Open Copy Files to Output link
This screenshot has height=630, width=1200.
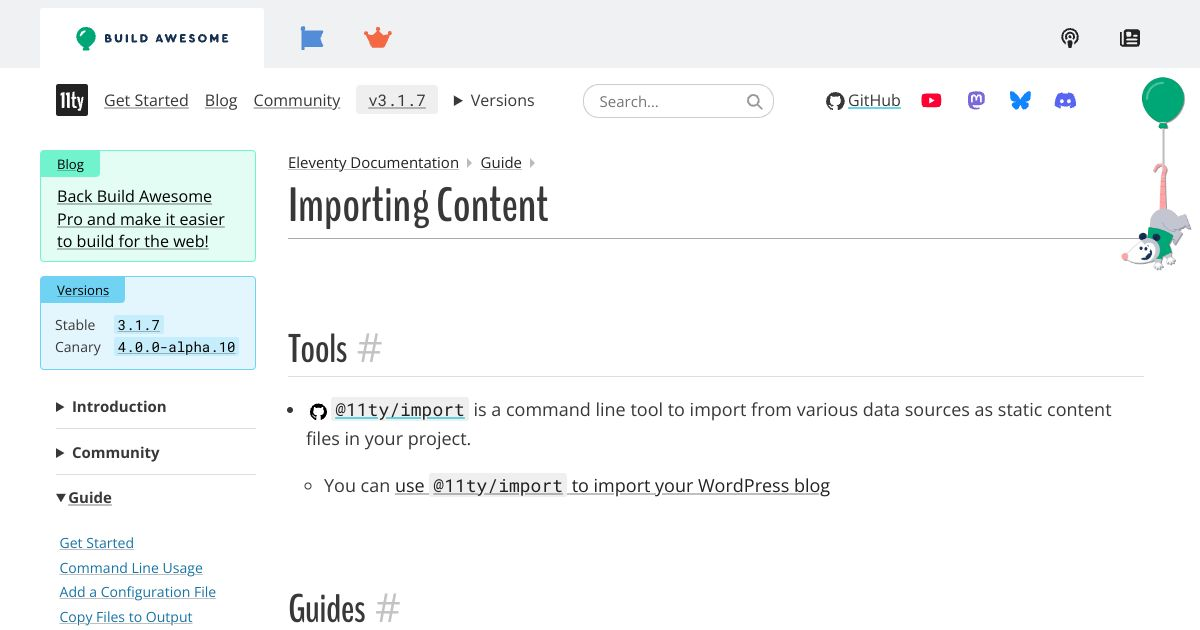point(126,617)
